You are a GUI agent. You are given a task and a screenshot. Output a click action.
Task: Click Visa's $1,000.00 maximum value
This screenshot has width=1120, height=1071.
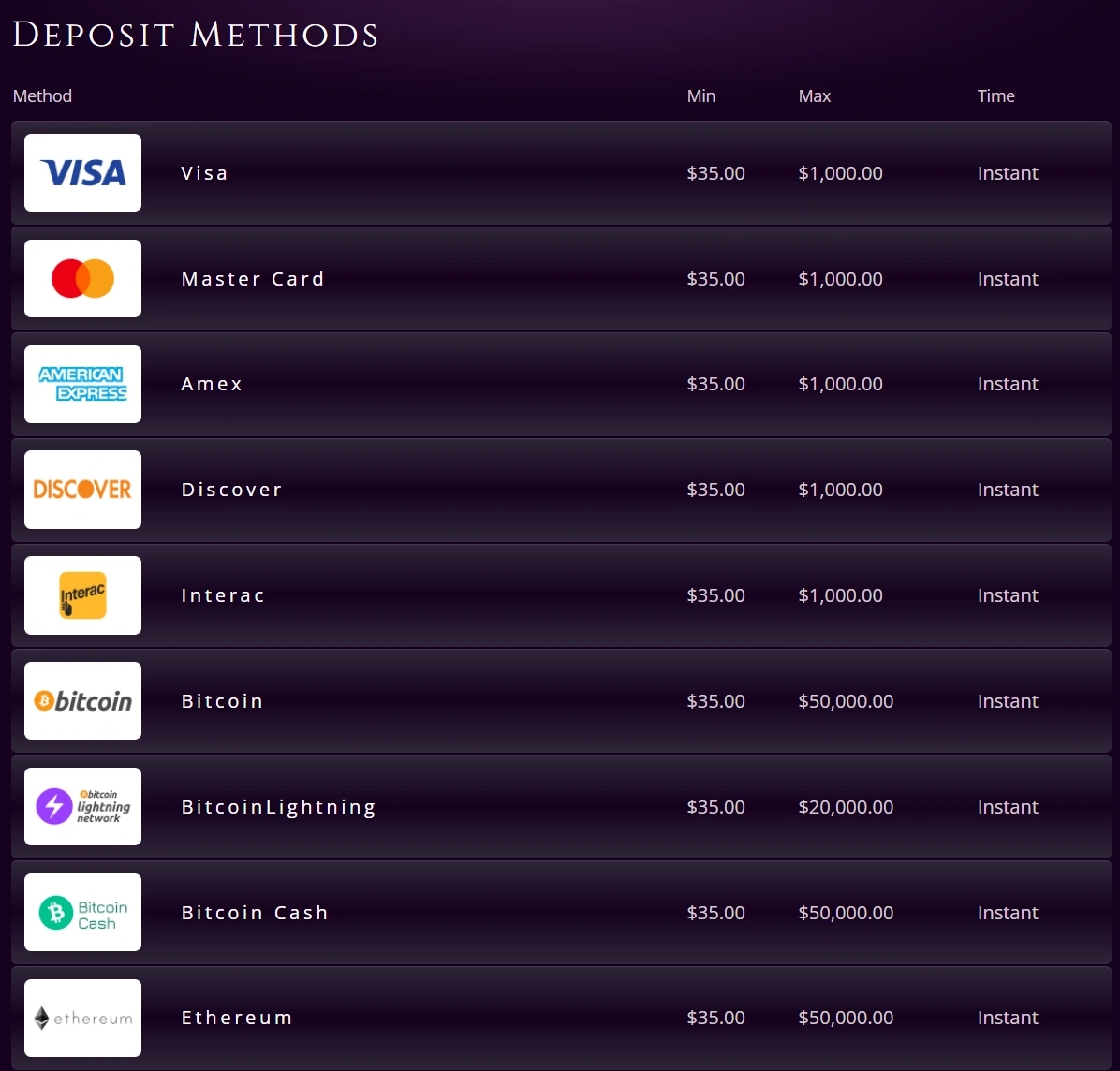click(x=840, y=173)
